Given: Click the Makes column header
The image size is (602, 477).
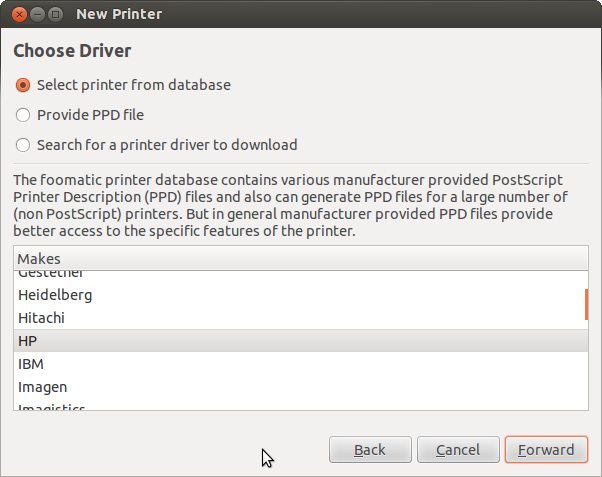Looking at the screenshot, I should (300, 259).
